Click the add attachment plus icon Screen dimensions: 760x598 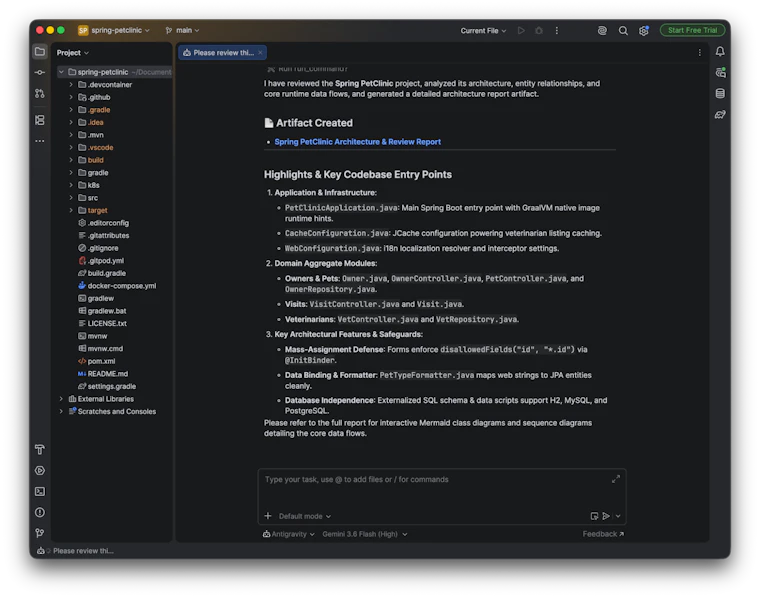(268, 516)
